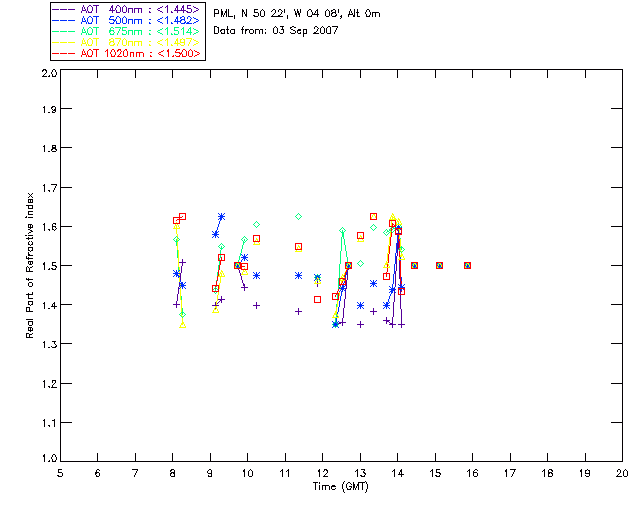Click the x-axis tick label '9'
Screen dimensions: 640x512
pyautogui.click(x=210, y=473)
